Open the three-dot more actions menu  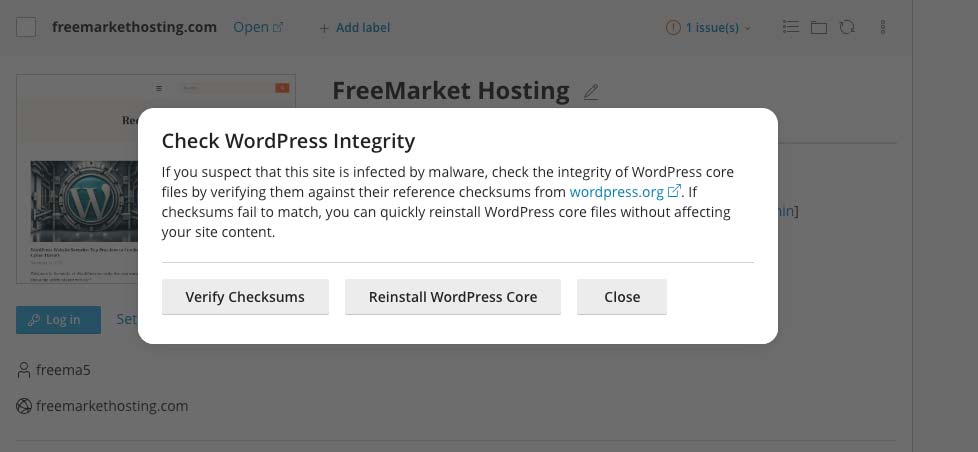coord(883,27)
